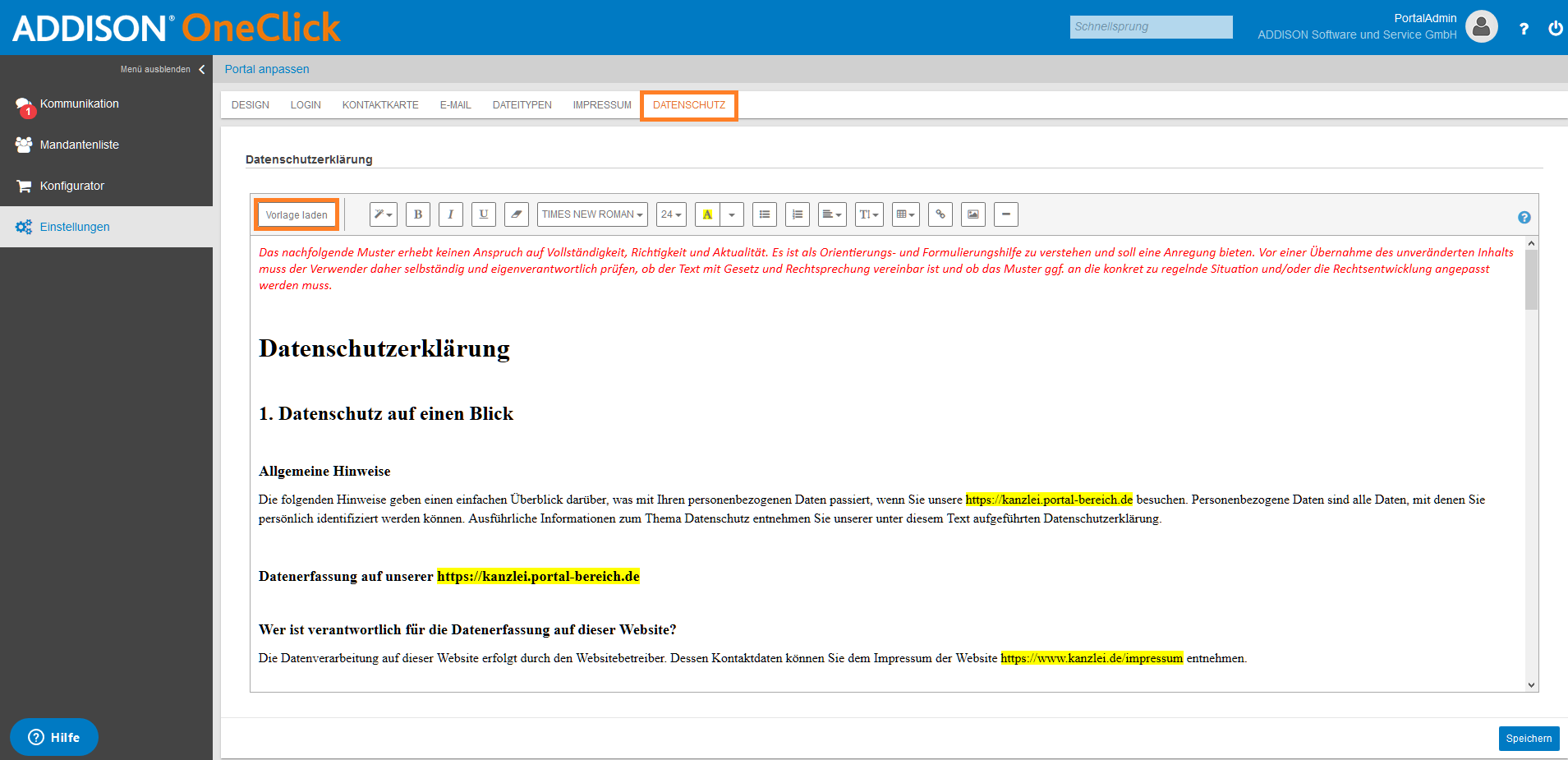Open the insert table dropdown
Screen dimensions: 1568x760
tap(906, 214)
